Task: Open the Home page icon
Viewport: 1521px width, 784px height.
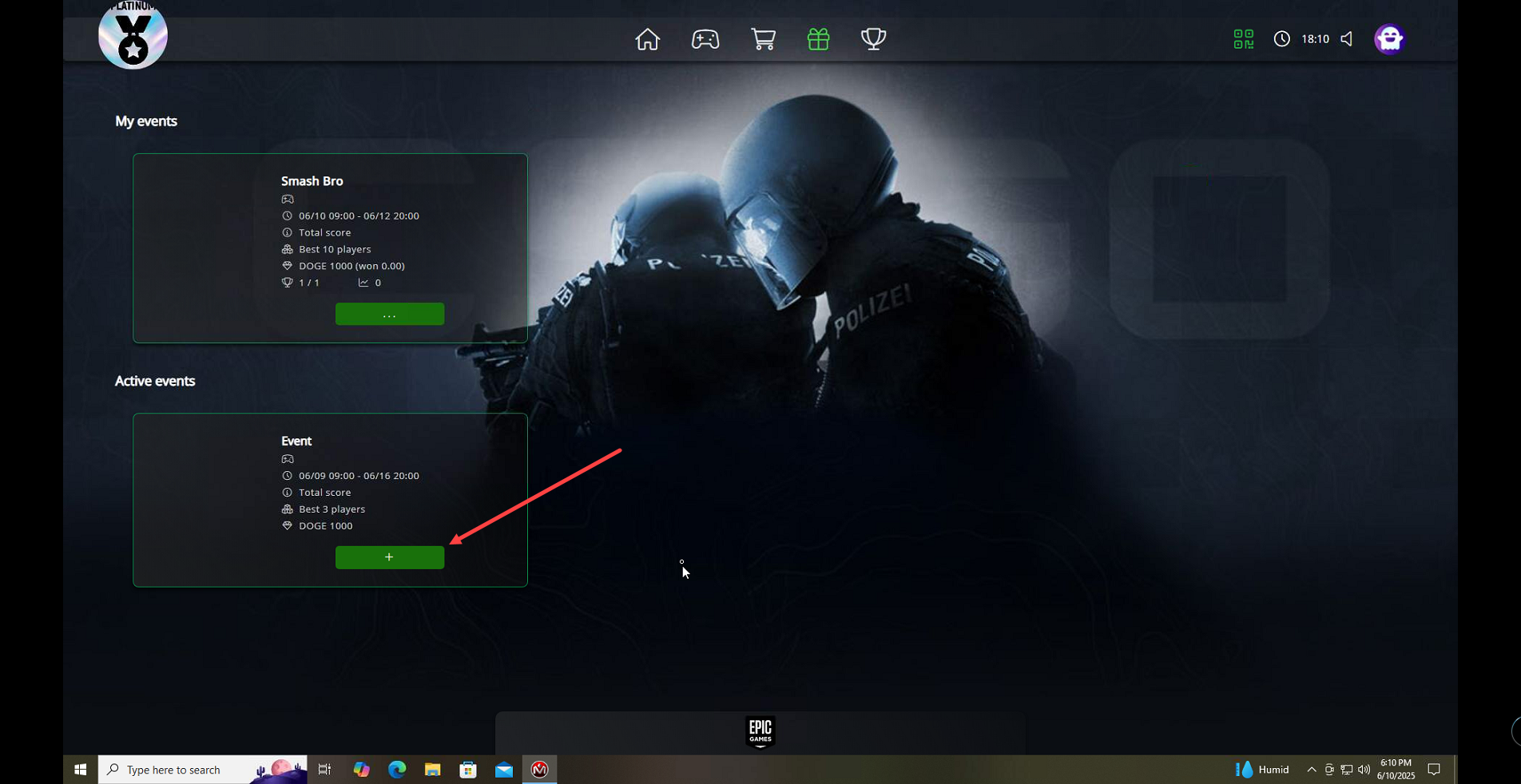Action: [x=647, y=39]
